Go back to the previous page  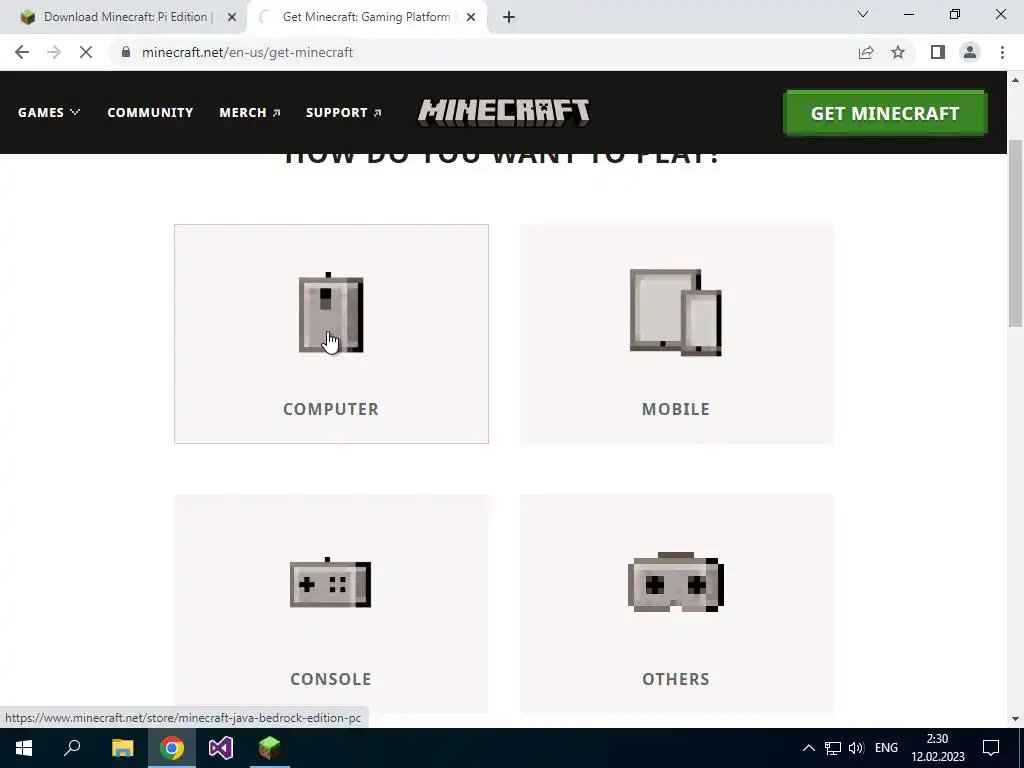[x=22, y=52]
